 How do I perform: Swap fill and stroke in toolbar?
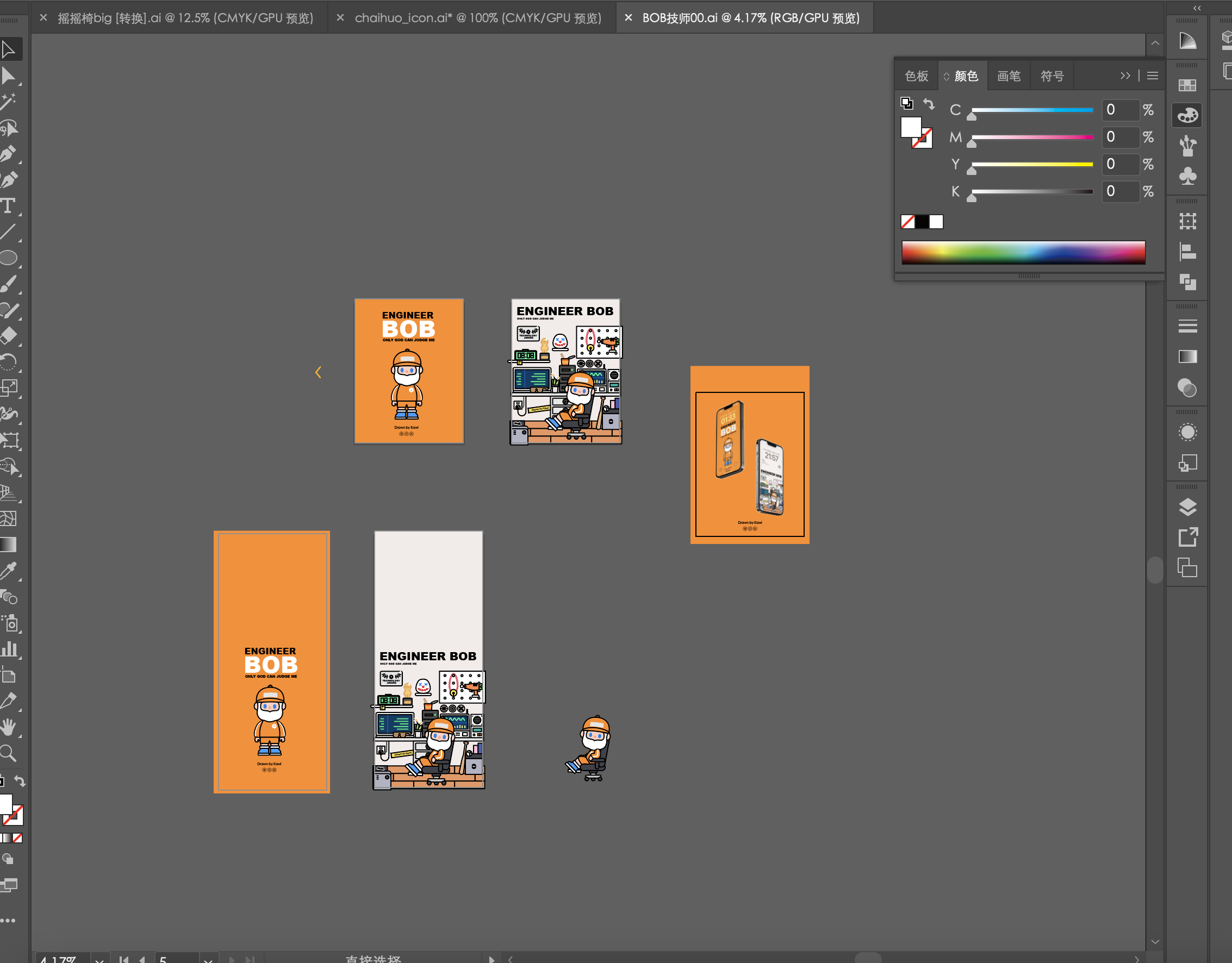tap(20, 781)
